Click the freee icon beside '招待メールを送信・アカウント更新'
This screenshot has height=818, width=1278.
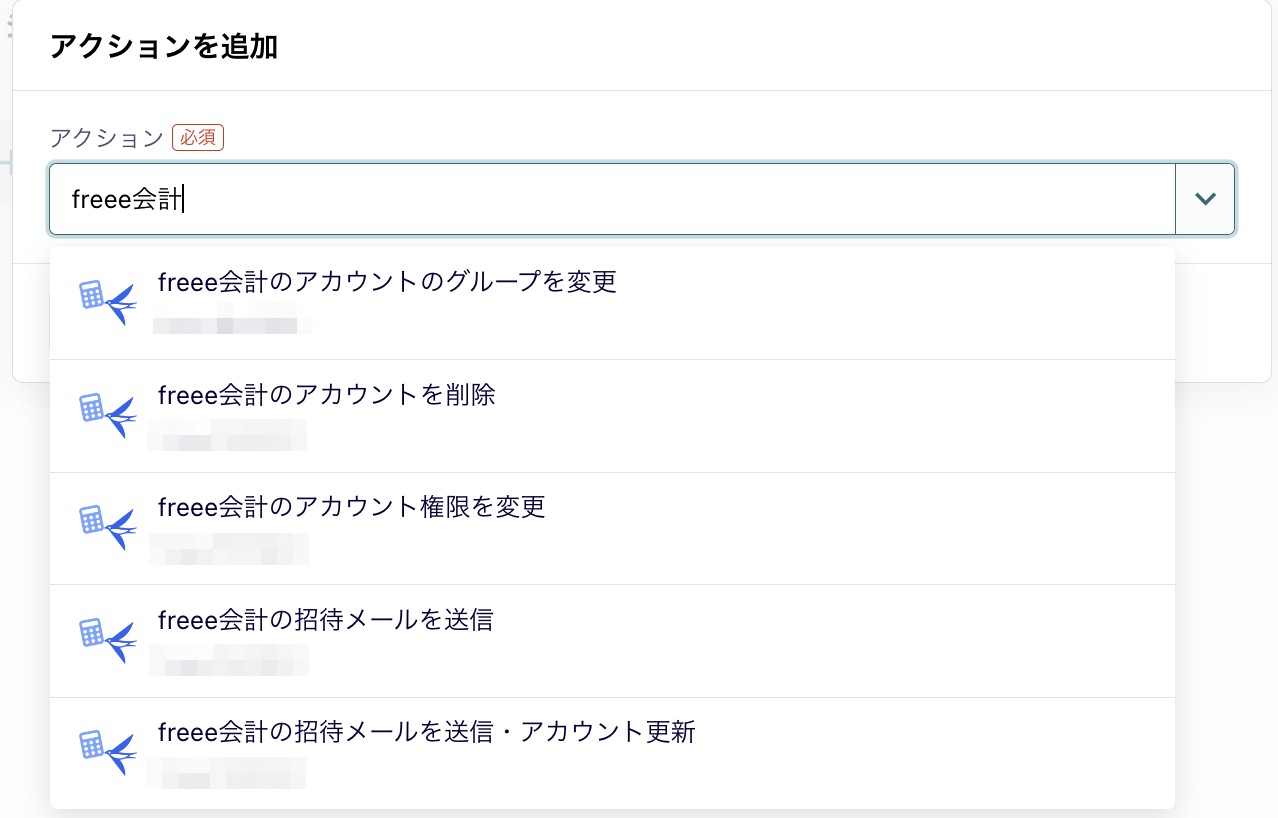[x=107, y=753]
